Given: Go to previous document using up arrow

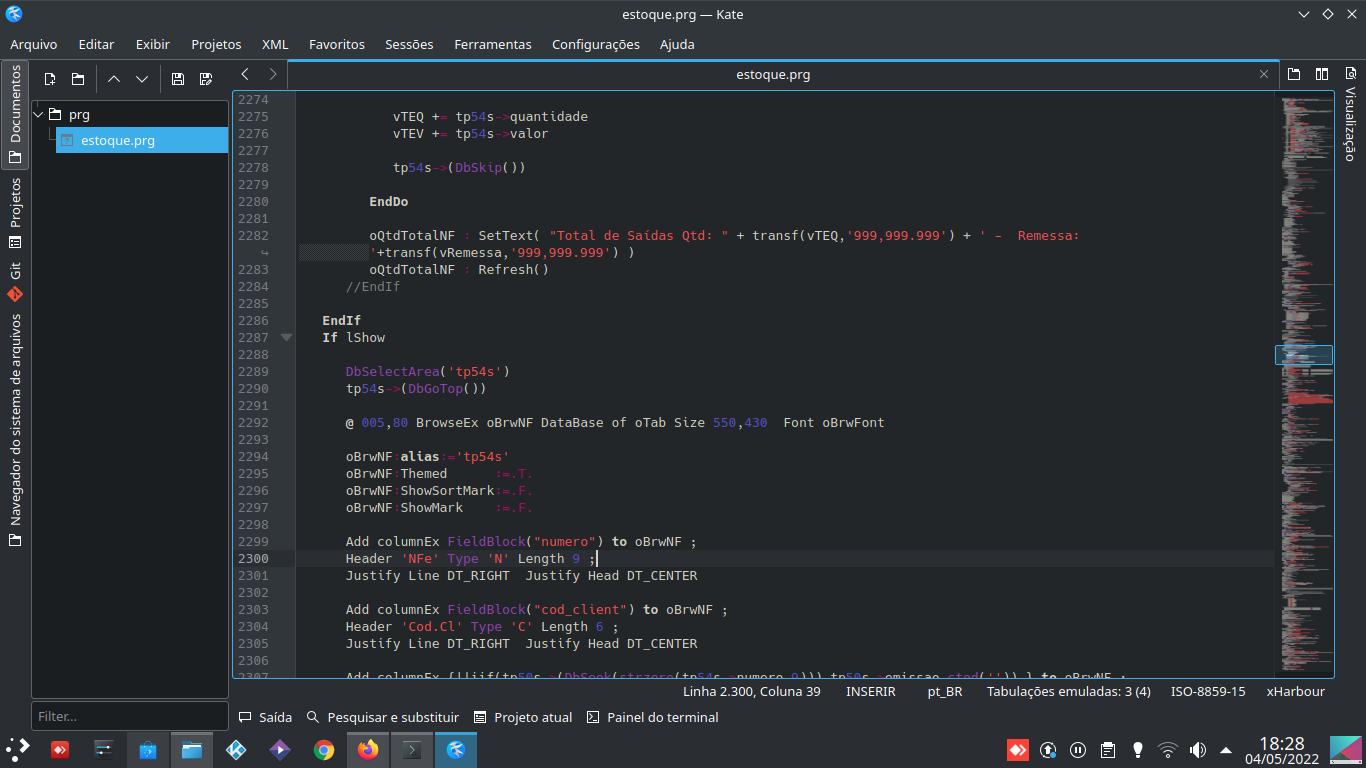Looking at the screenshot, I should click(x=113, y=79).
